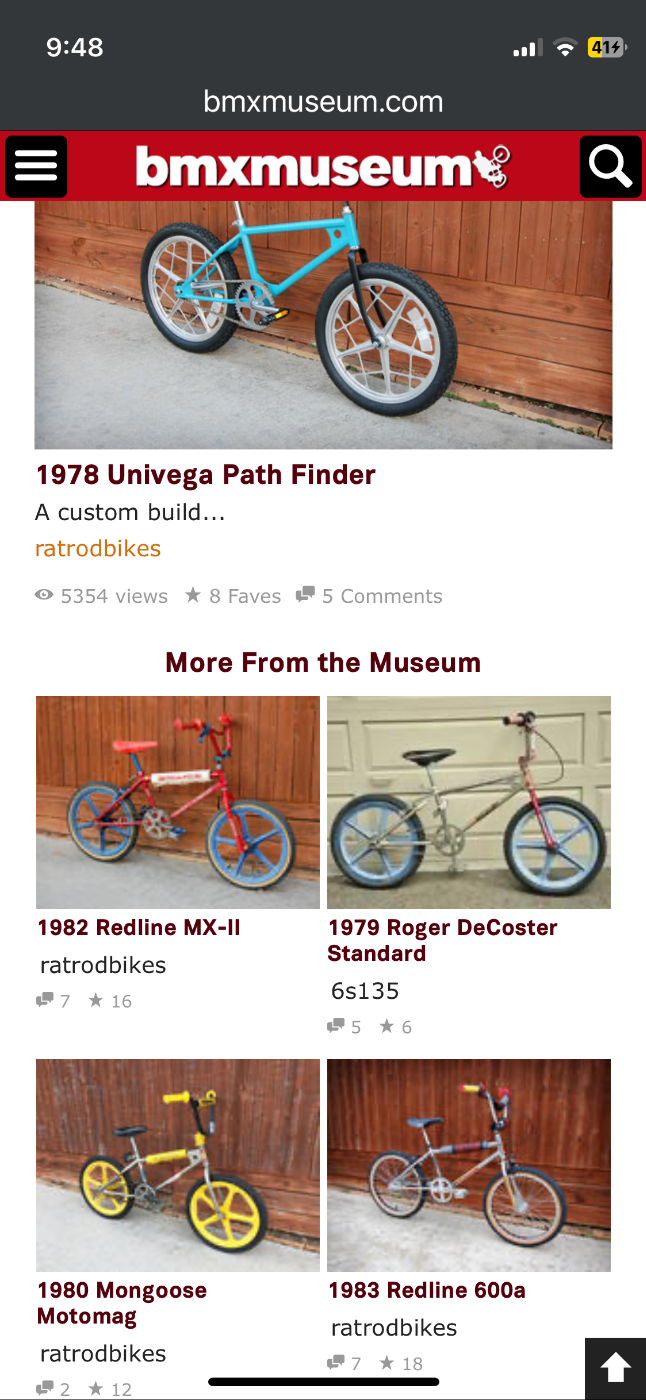Image resolution: width=646 pixels, height=1400 pixels.
Task: Open the 1978 Univega Path Finder title link
Action: pos(204,474)
